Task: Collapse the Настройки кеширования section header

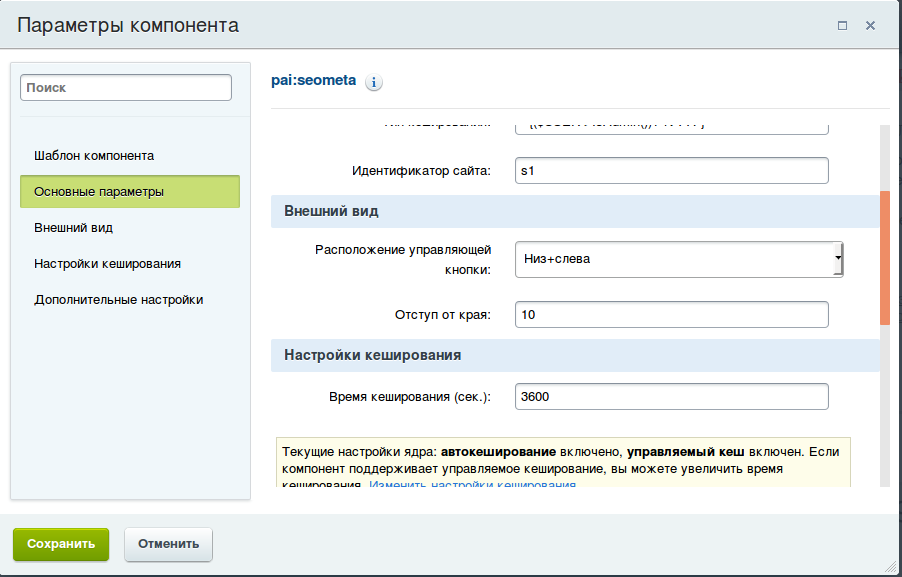Action: pos(574,354)
